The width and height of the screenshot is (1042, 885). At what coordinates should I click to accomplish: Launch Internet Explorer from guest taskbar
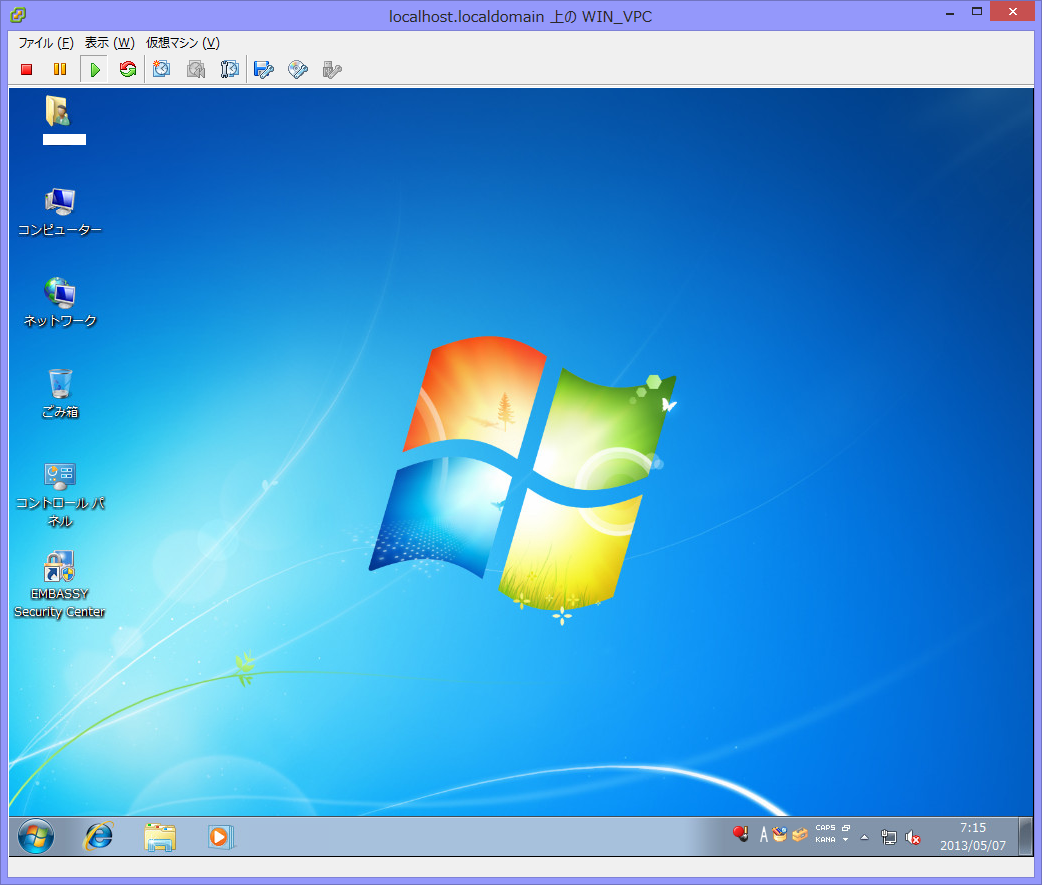98,836
